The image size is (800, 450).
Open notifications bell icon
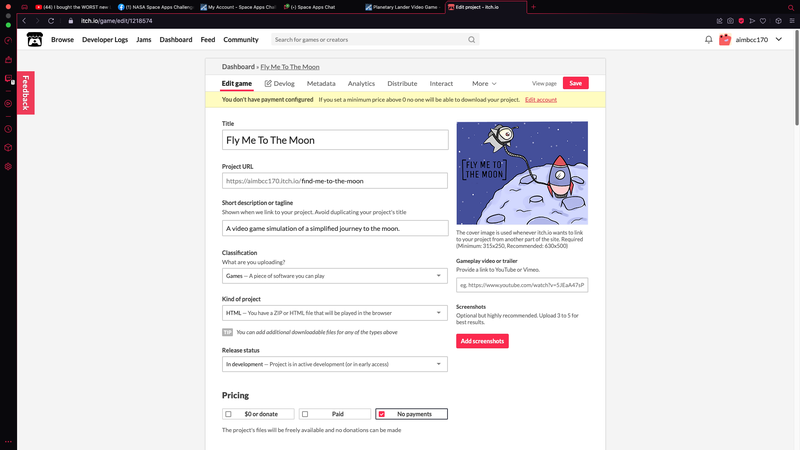[708, 39]
